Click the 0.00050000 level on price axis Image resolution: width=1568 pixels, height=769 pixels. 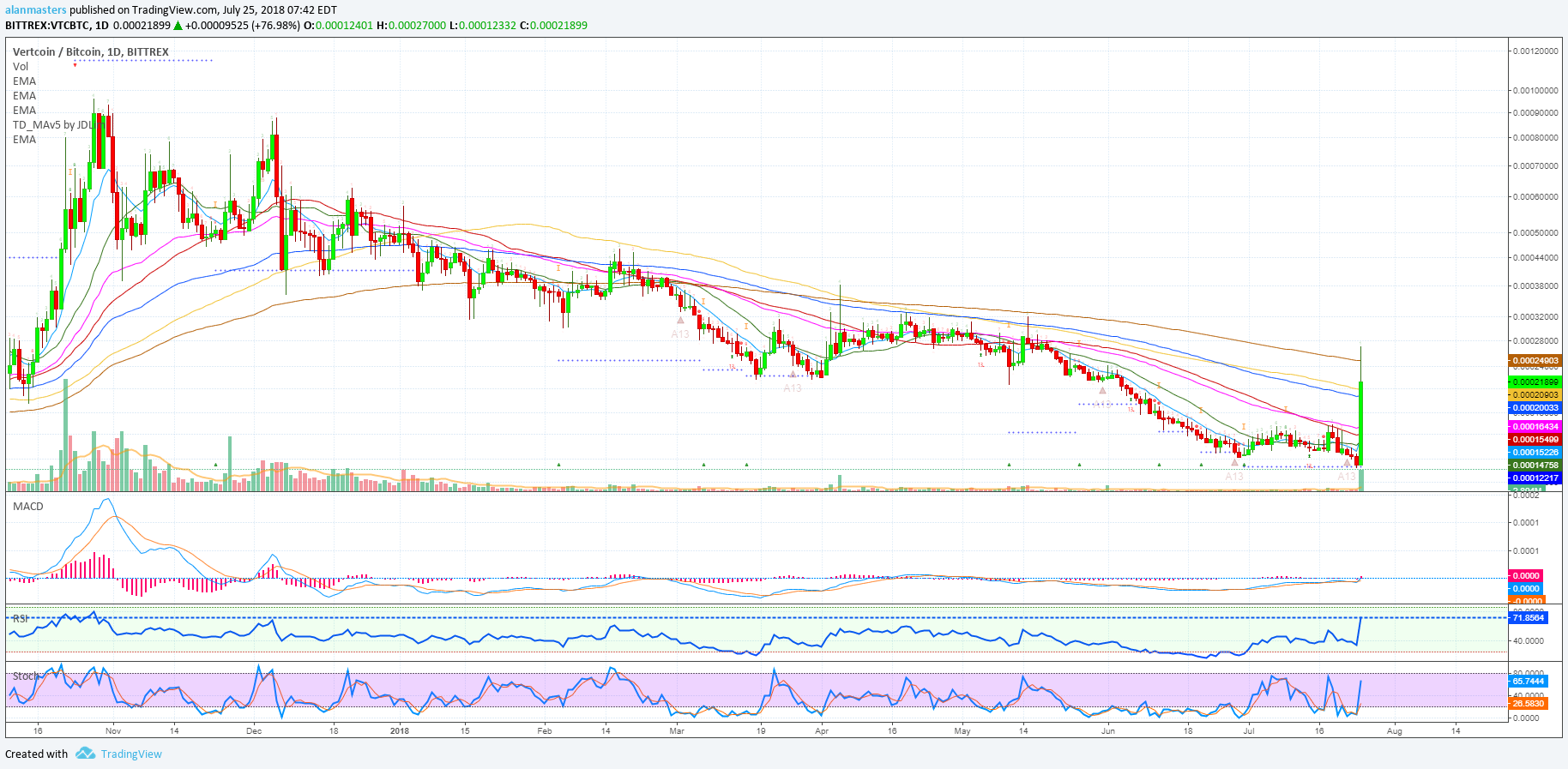(x=1535, y=232)
